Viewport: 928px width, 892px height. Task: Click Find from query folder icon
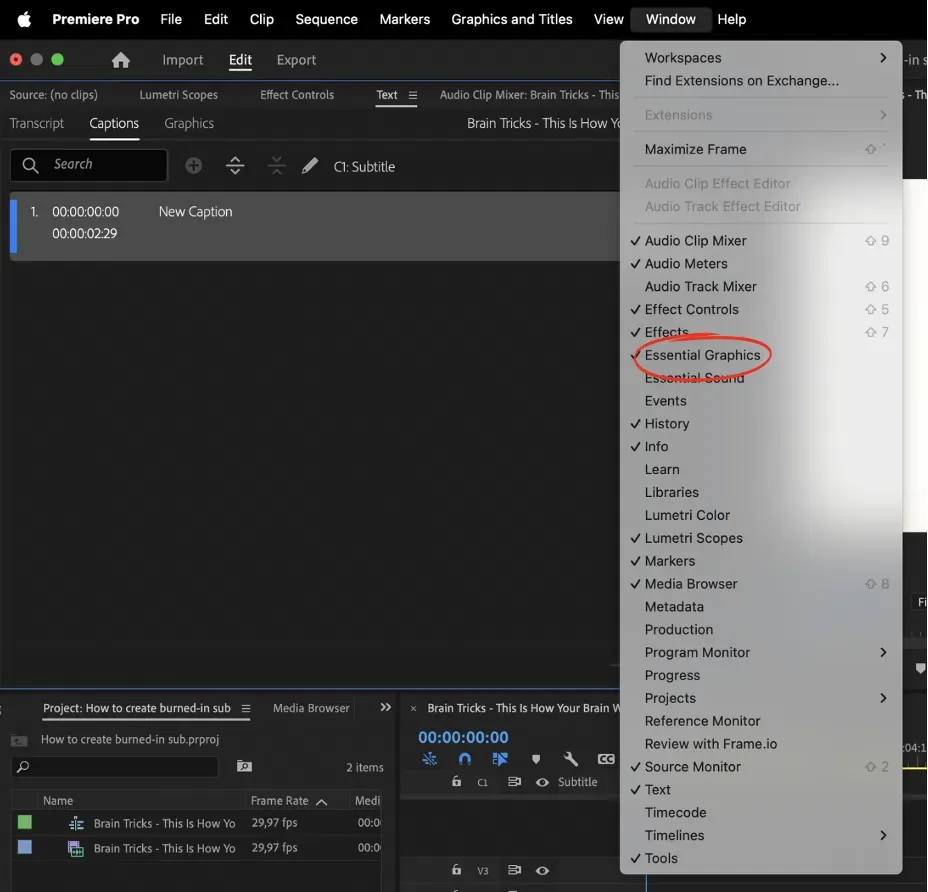coord(244,767)
